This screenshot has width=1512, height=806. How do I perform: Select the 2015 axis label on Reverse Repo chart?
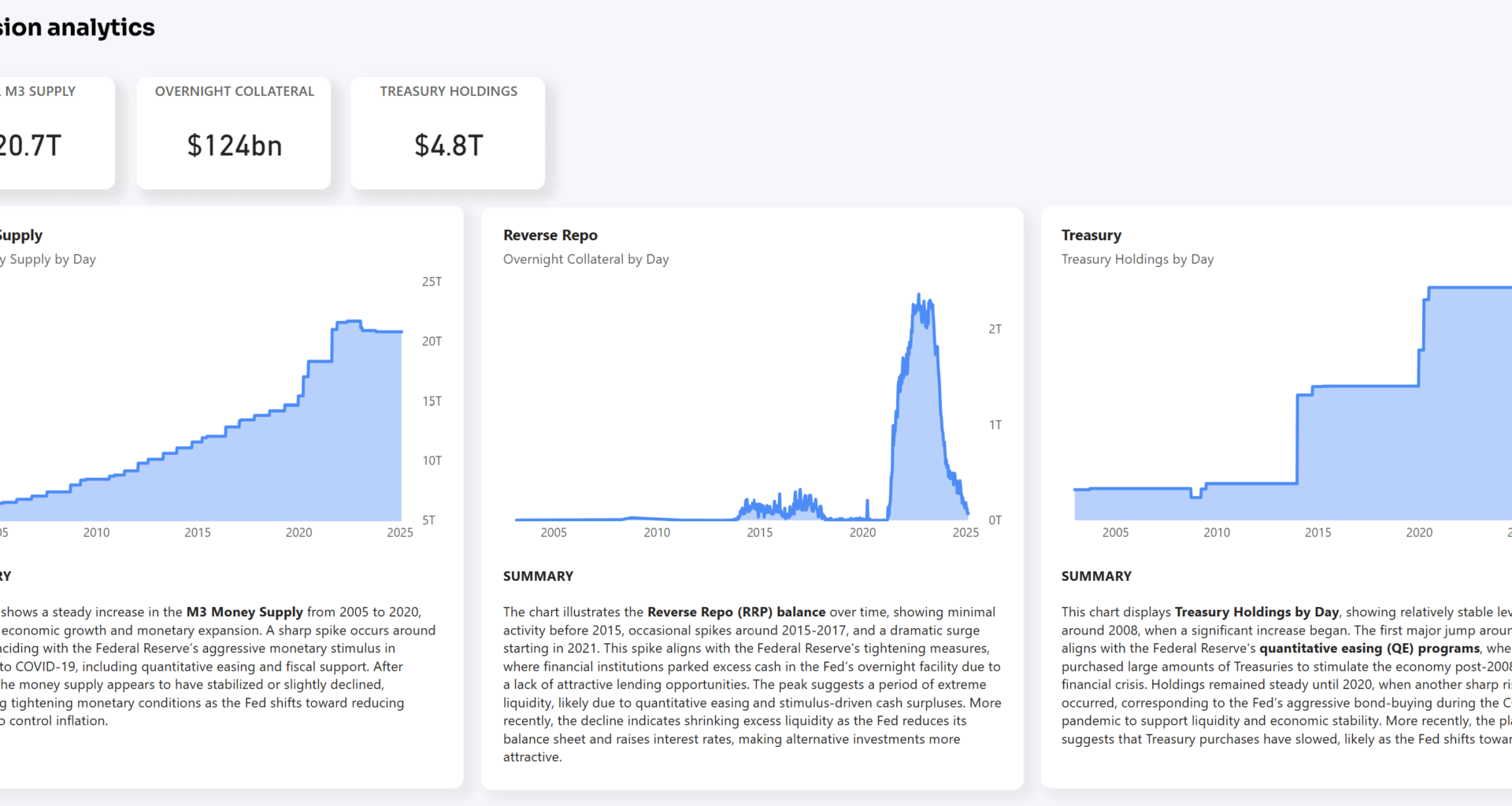click(x=760, y=532)
